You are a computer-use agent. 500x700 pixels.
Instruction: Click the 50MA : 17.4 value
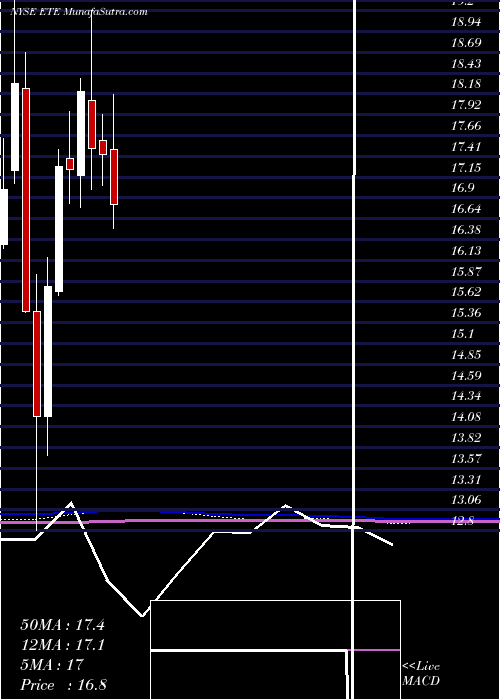point(63,625)
